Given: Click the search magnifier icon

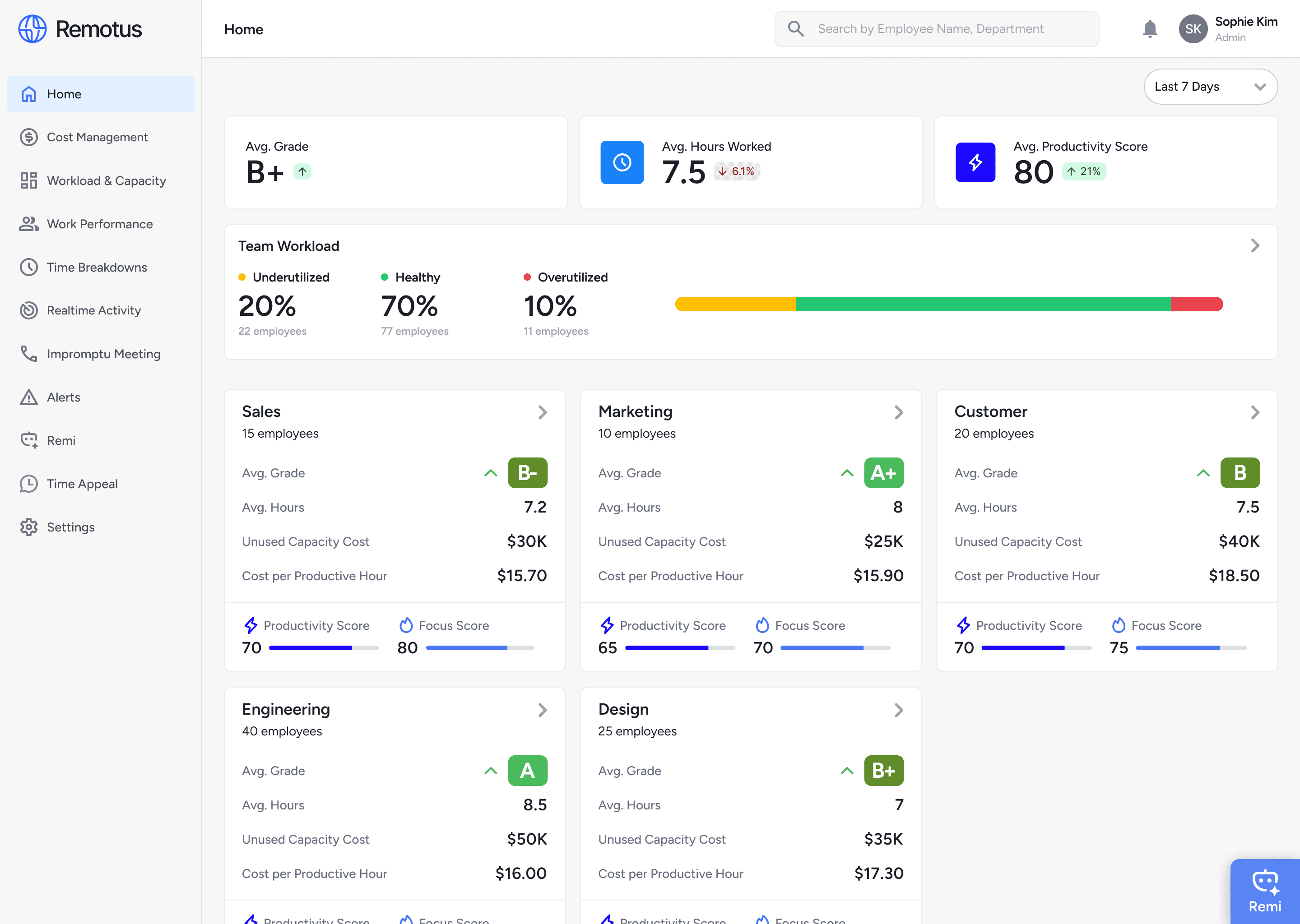Looking at the screenshot, I should click(796, 28).
